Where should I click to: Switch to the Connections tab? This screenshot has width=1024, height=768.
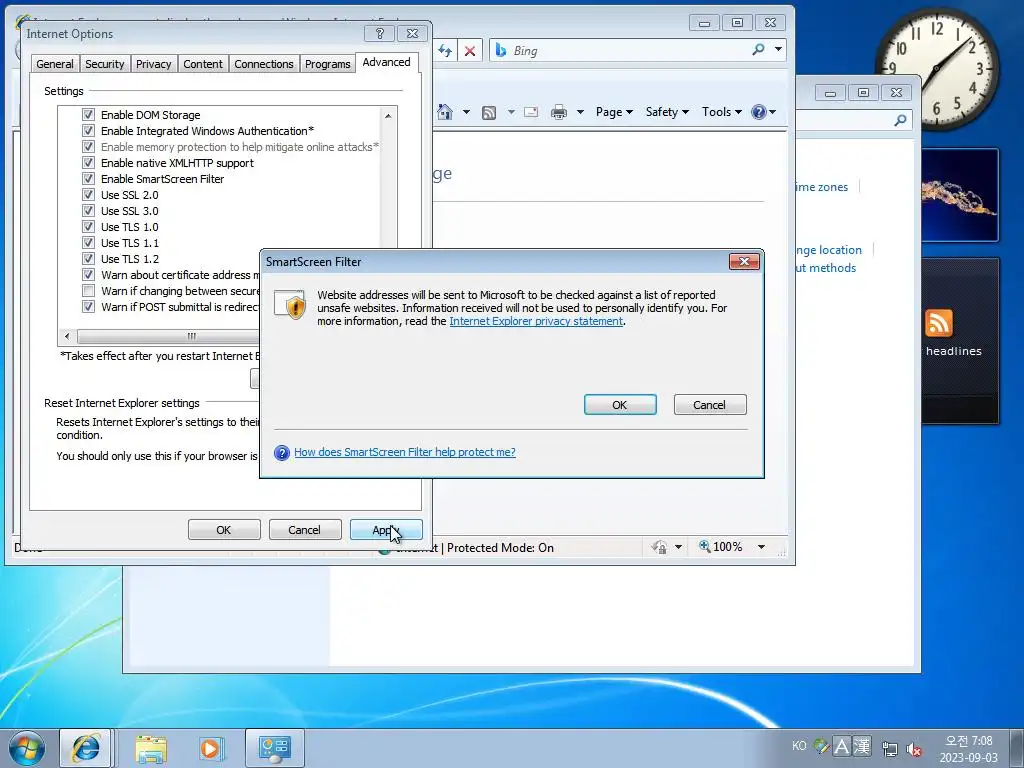pos(264,64)
